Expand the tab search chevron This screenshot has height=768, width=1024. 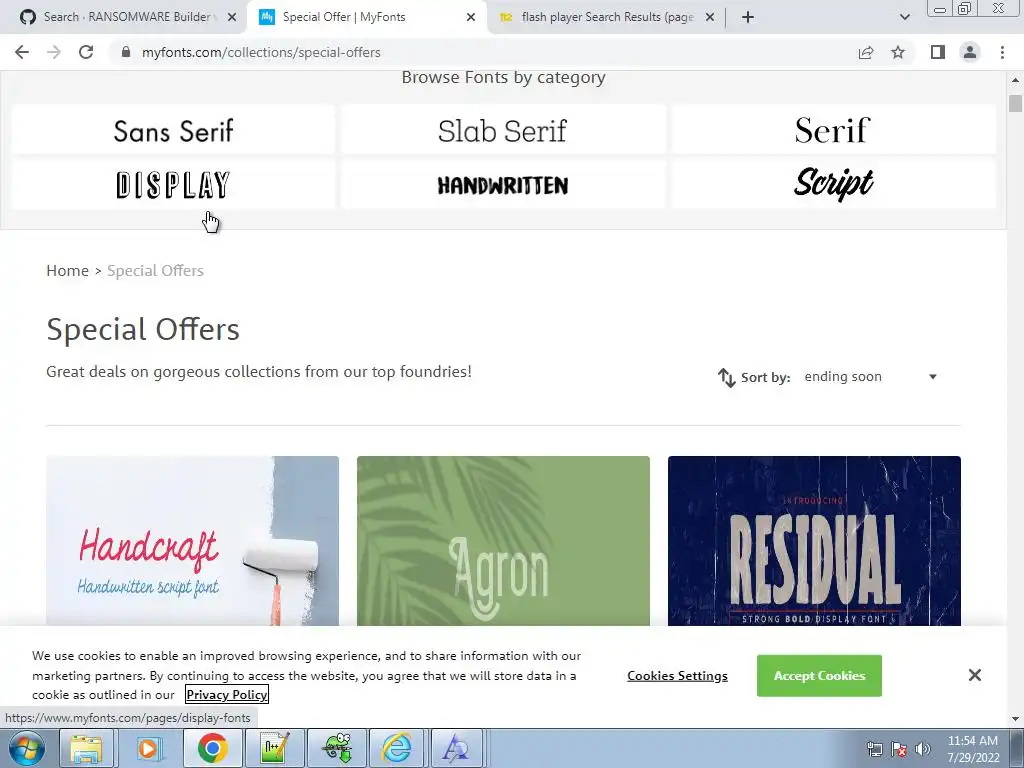click(x=904, y=17)
